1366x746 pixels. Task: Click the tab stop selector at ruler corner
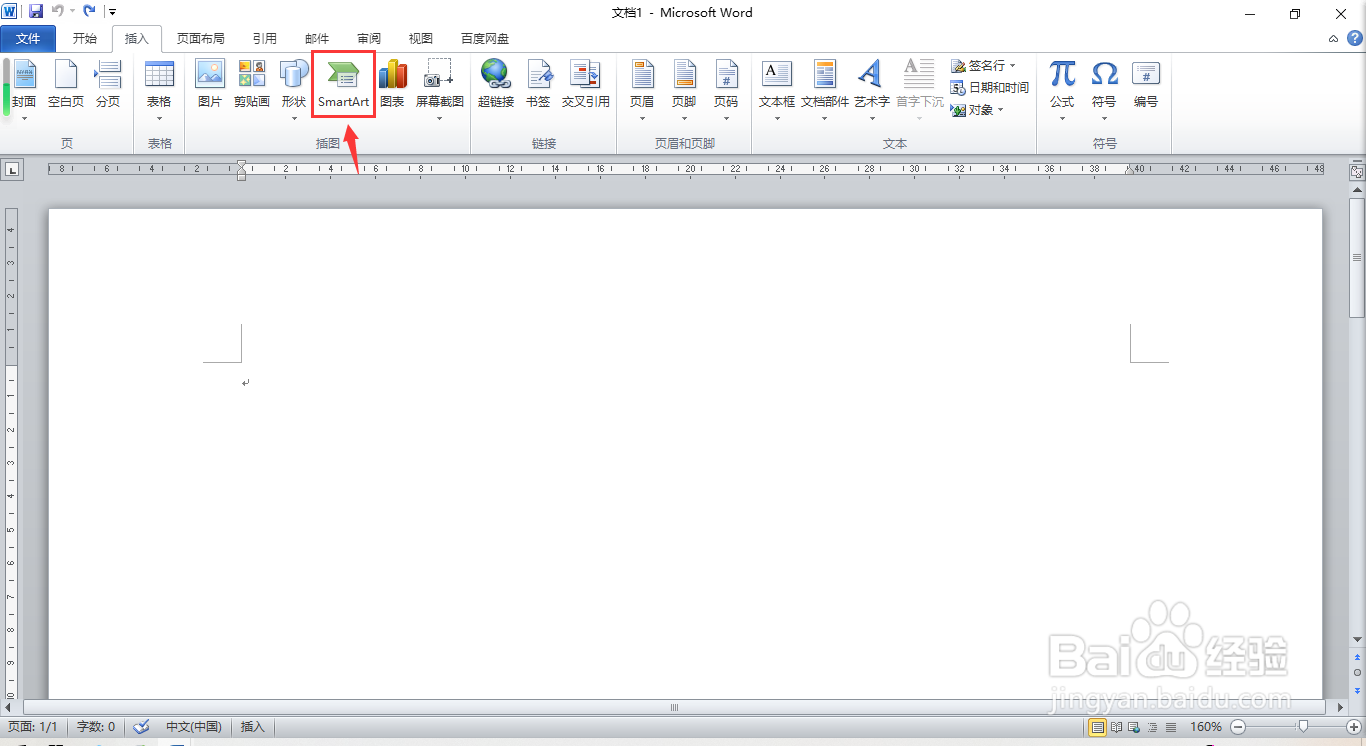click(x=12, y=169)
